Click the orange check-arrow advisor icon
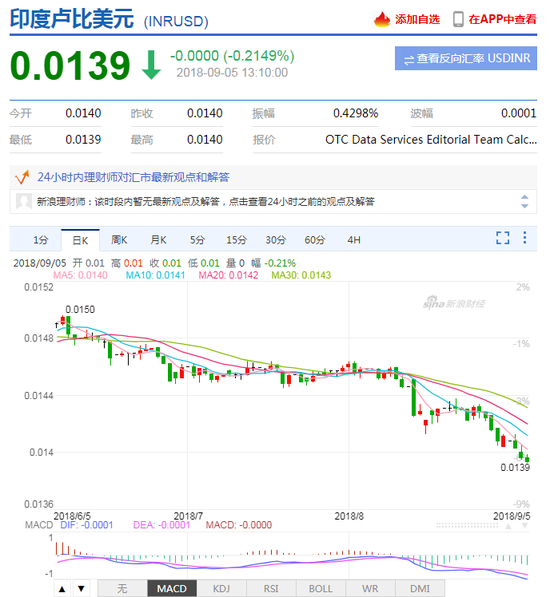550x597 pixels. (22, 177)
